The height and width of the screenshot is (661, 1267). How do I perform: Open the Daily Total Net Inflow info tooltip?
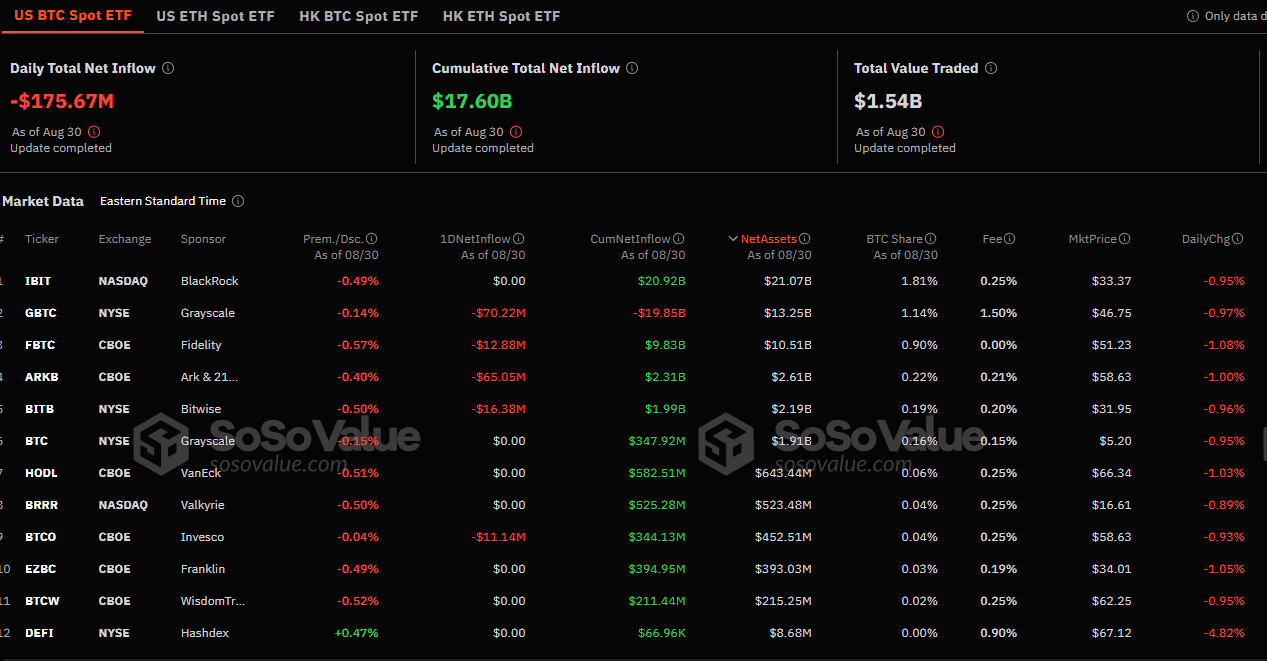pos(168,68)
